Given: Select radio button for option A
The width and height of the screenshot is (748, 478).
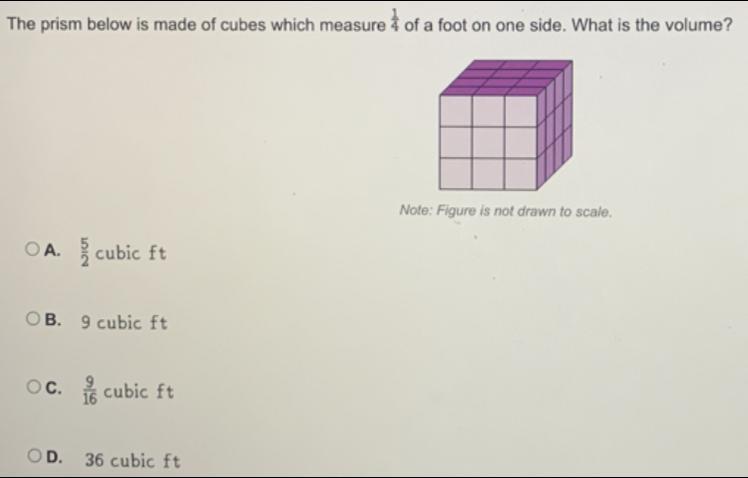Looking at the screenshot, I should pos(32,249).
